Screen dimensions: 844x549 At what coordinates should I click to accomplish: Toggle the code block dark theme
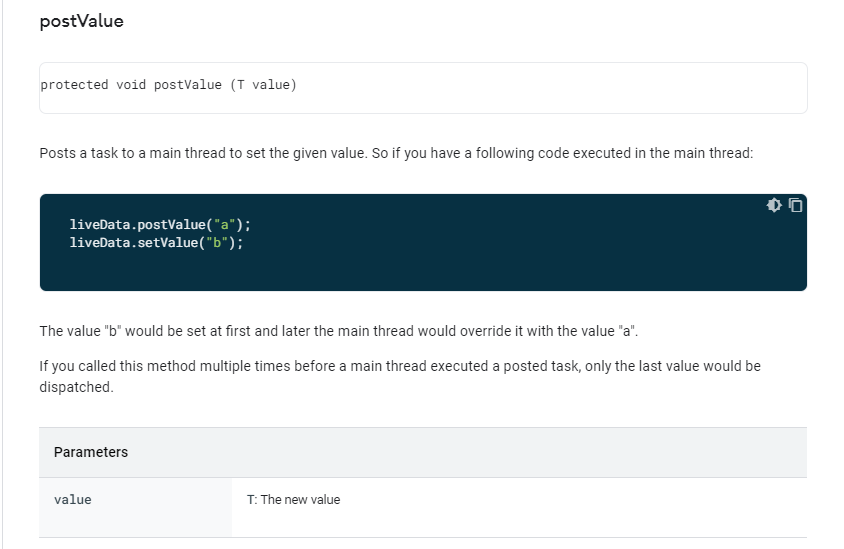point(773,206)
